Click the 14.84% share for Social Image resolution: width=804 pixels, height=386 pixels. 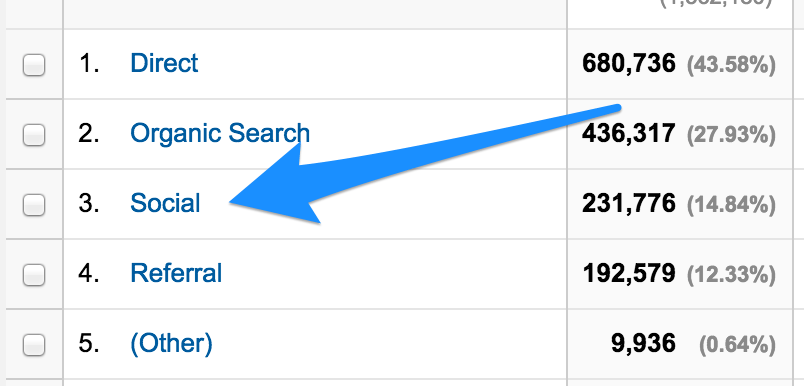(x=731, y=206)
